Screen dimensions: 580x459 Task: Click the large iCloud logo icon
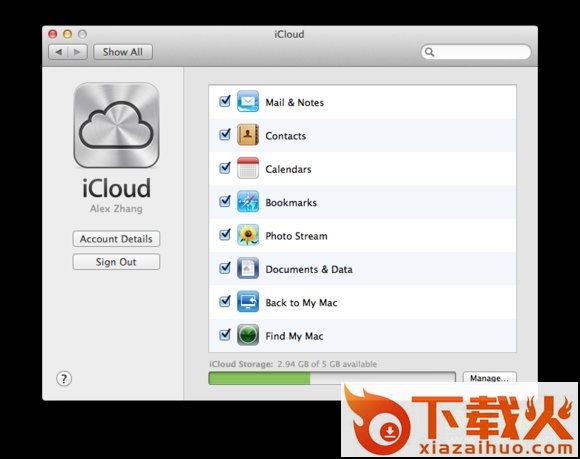(x=117, y=125)
